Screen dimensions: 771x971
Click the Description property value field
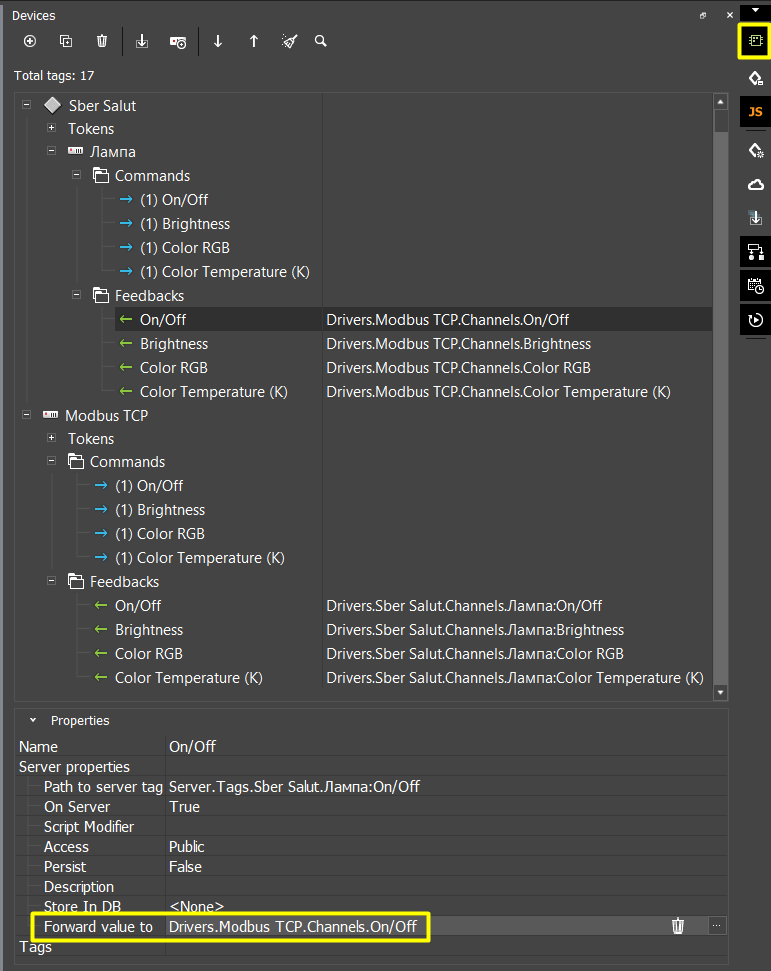point(440,887)
